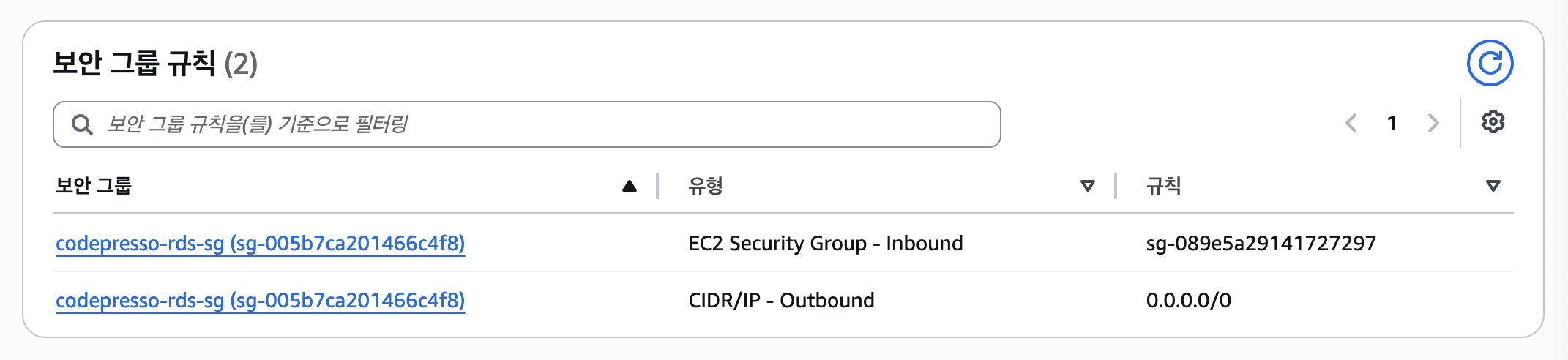1568x360 pixels.
Task: Go to the previous page chevron
Action: pyautogui.click(x=1351, y=123)
